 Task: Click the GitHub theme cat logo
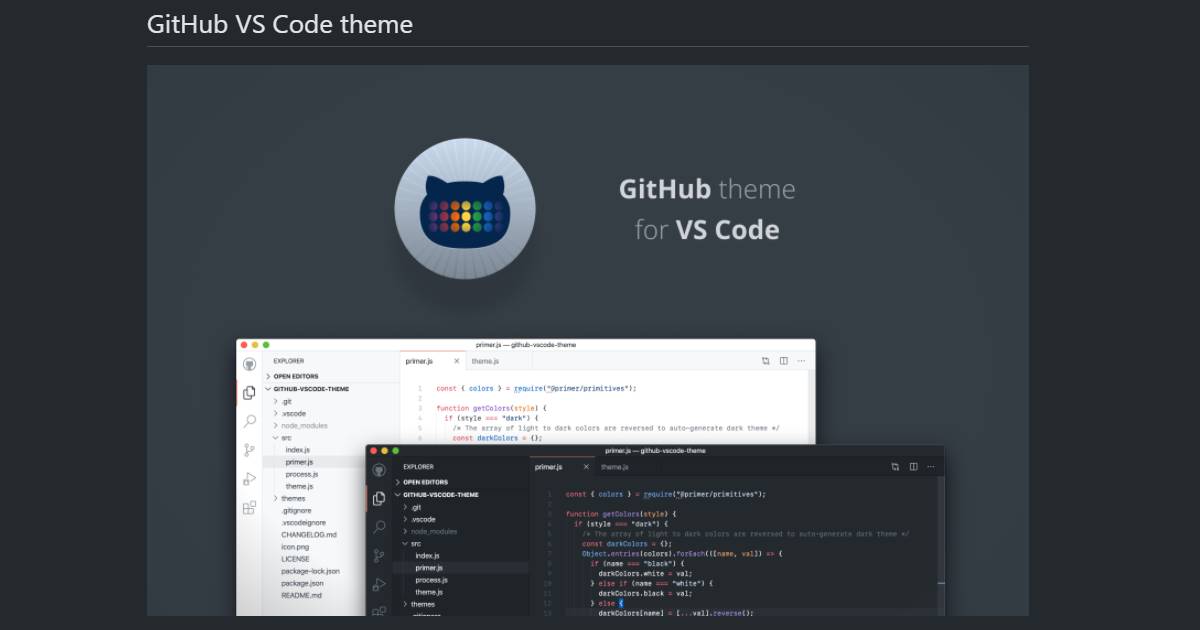(465, 208)
